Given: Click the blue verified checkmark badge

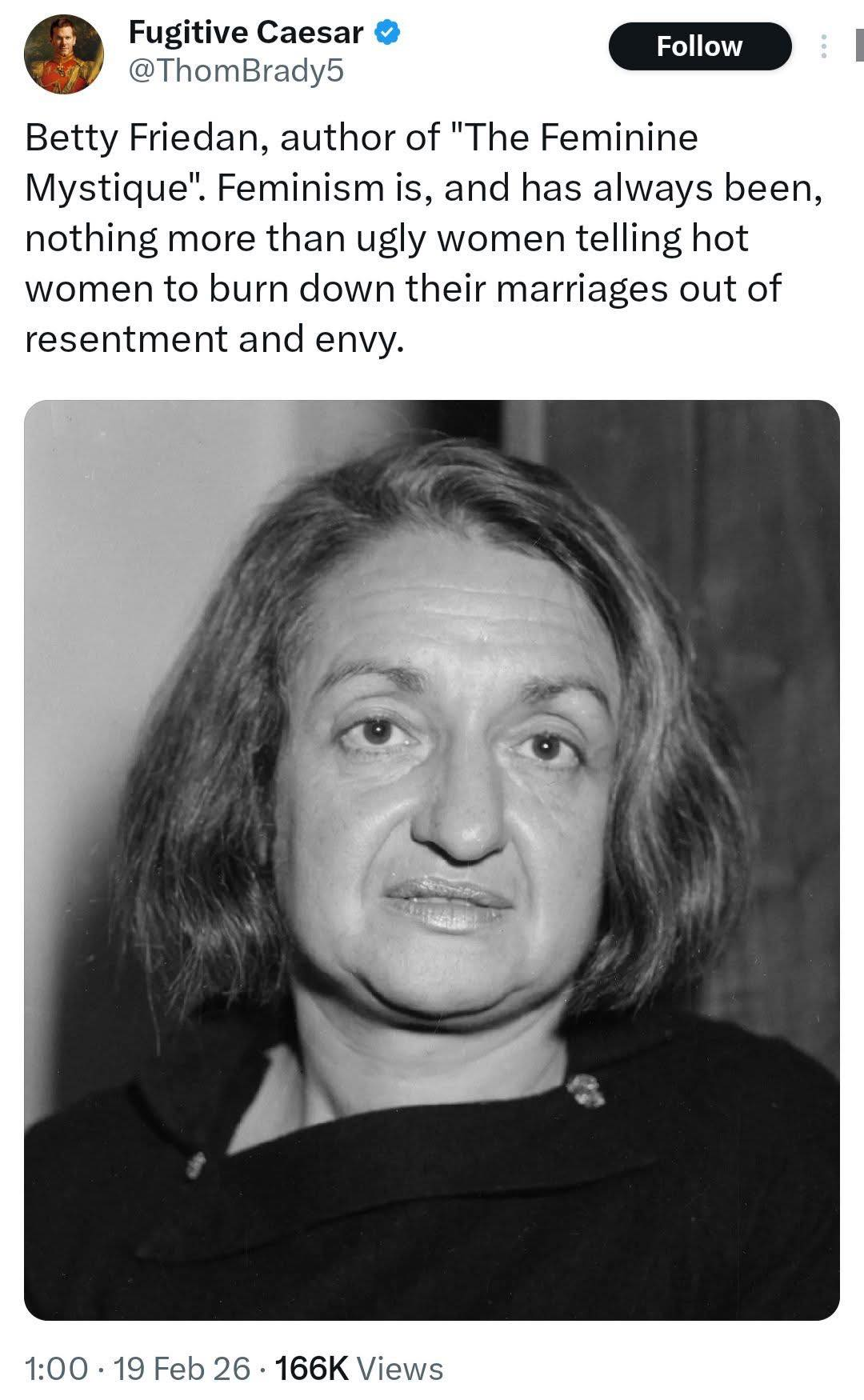Looking at the screenshot, I should (386, 33).
